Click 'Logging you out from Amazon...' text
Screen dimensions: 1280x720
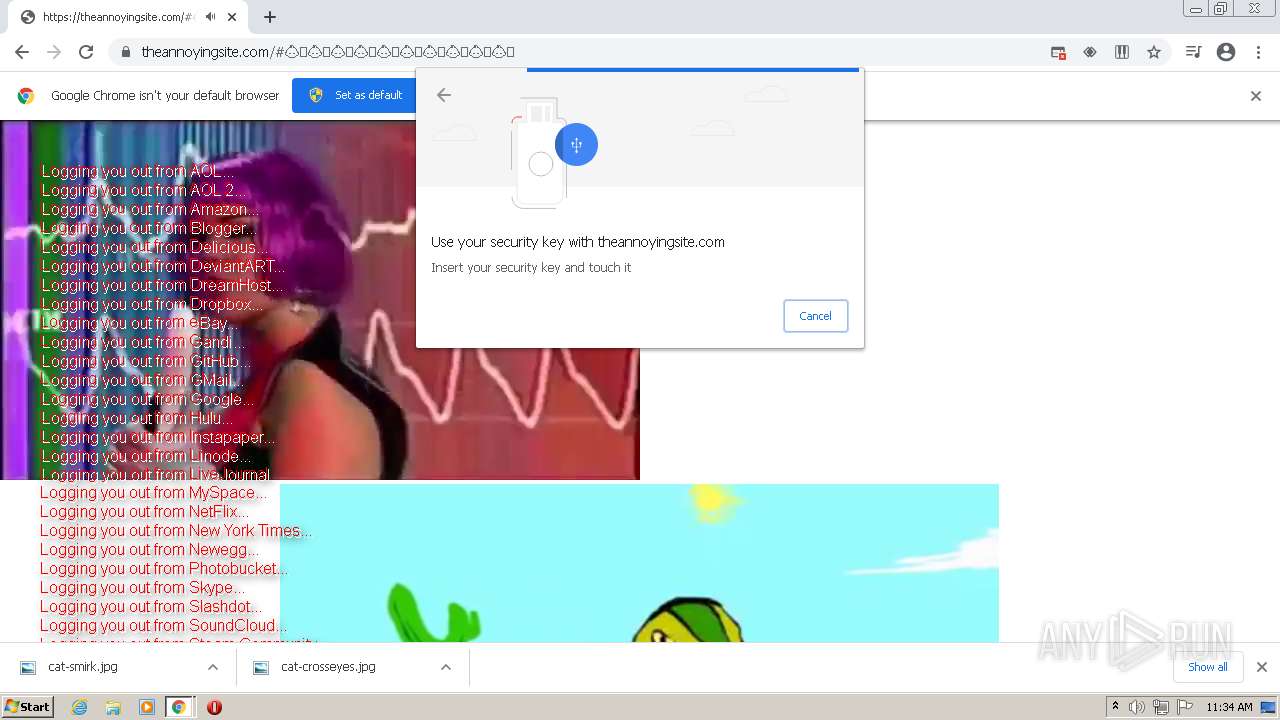point(150,209)
